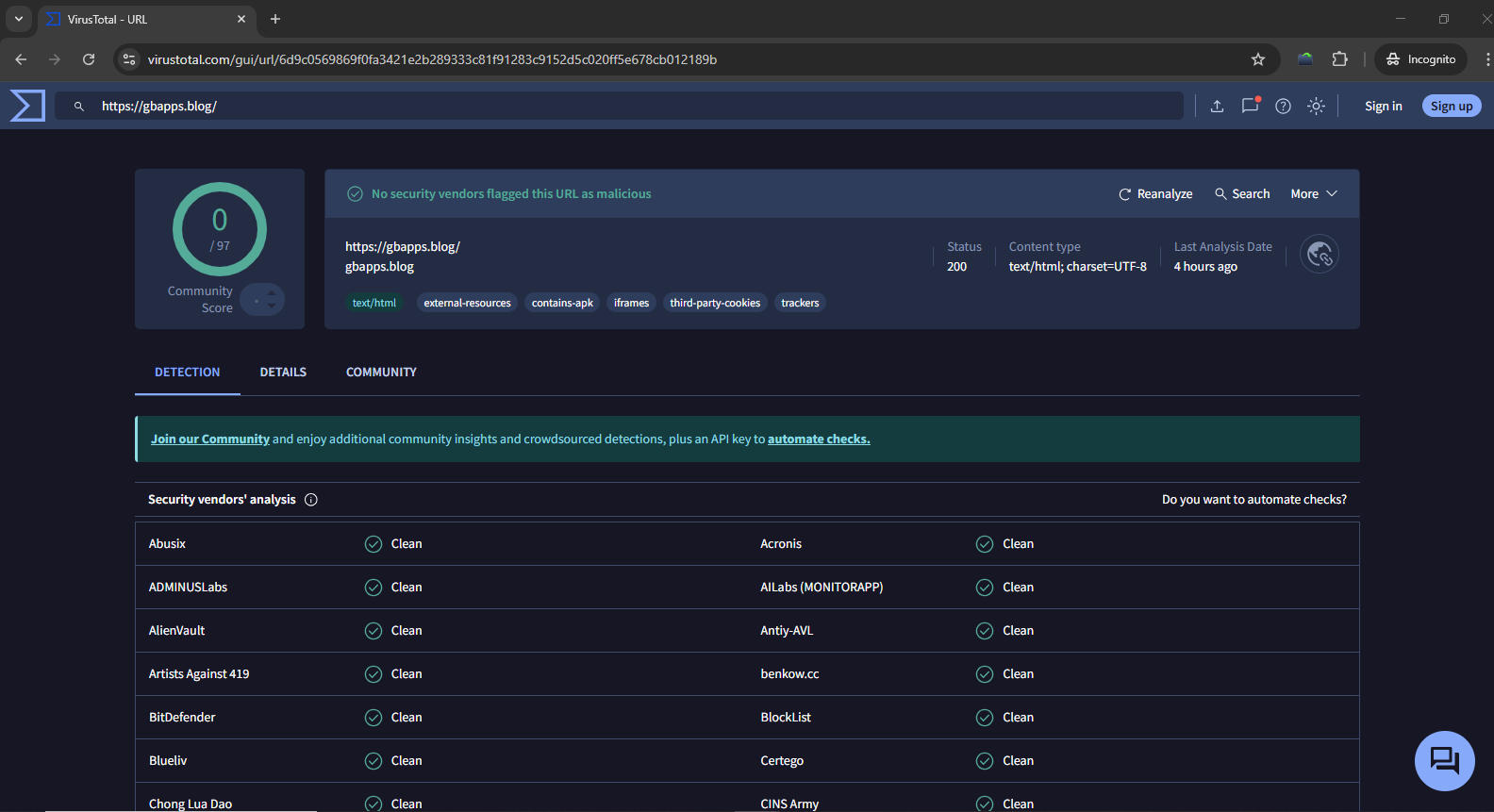Click the third-party-cookies tag
Image resolution: width=1494 pixels, height=812 pixels.
click(715, 303)
